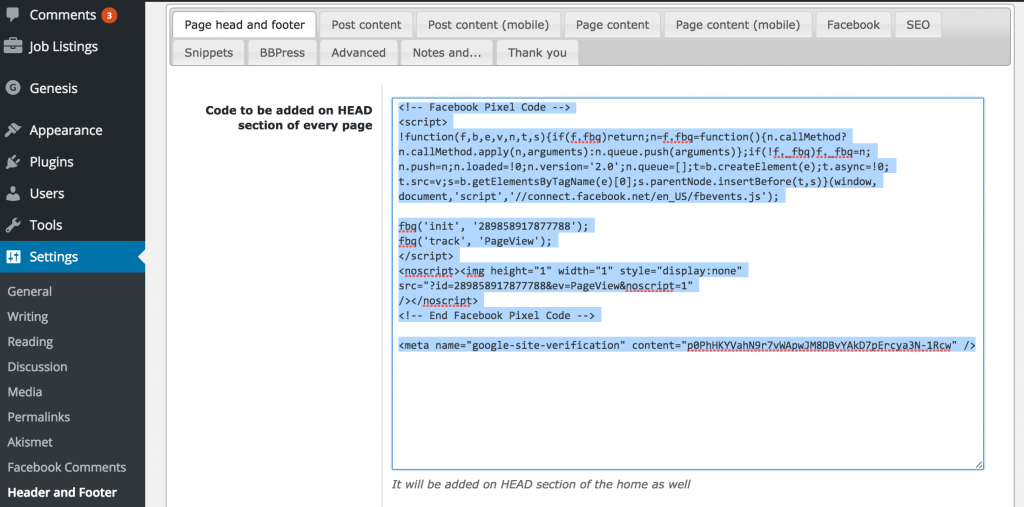Switch to Page head and footer tab
Screen dimensions: 1024x507
tap(244, 25)
